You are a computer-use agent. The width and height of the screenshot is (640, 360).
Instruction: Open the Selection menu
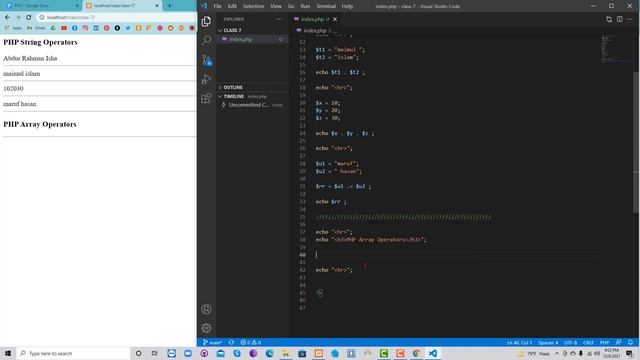253,6
